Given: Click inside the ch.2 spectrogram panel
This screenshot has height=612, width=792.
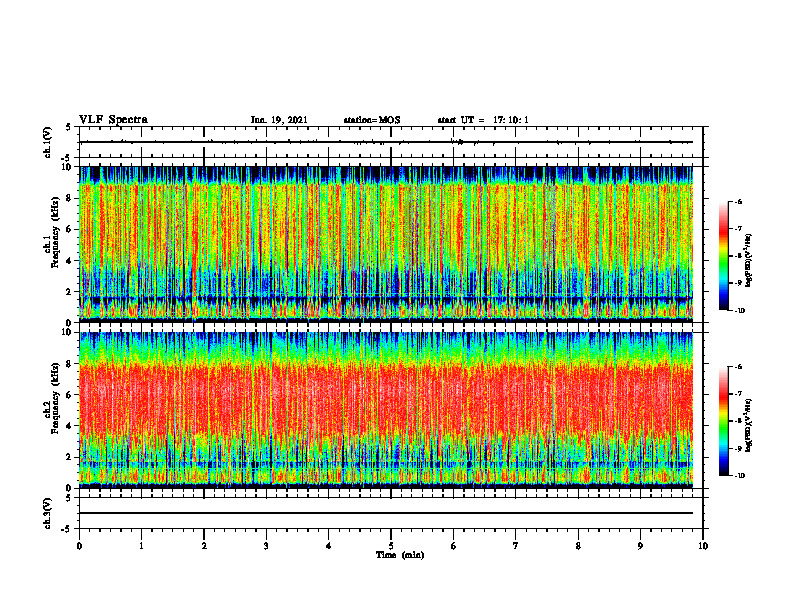Looking at the screenshot, I should click(386, 410).
